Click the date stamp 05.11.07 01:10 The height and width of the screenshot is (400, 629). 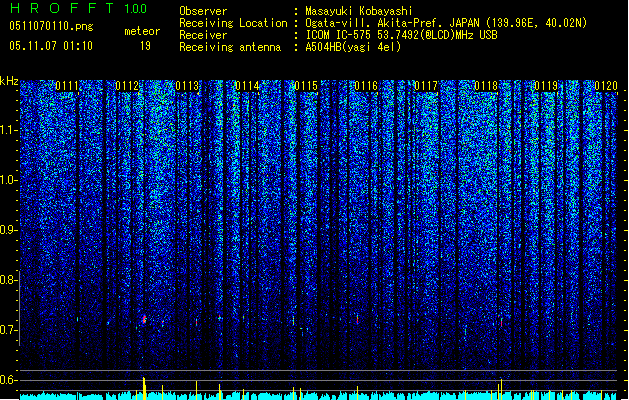pos(51,46)
